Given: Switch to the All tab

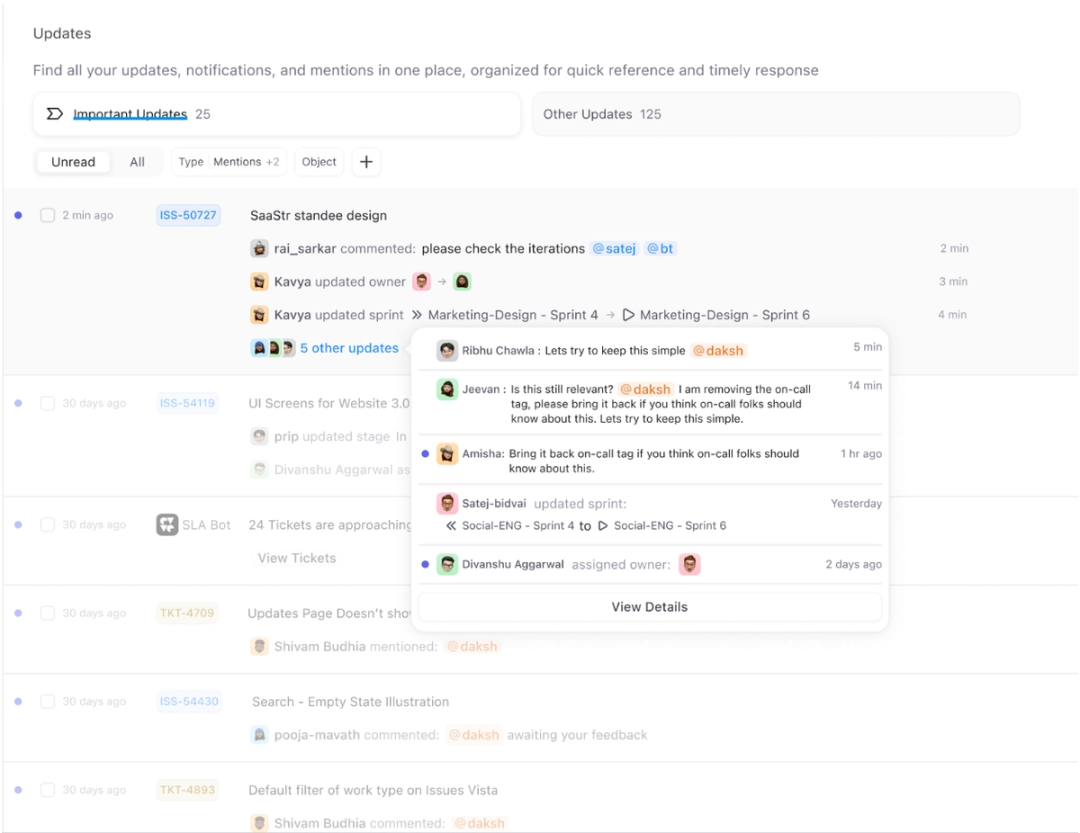Looking at the screenshot, I should [137, 161].
